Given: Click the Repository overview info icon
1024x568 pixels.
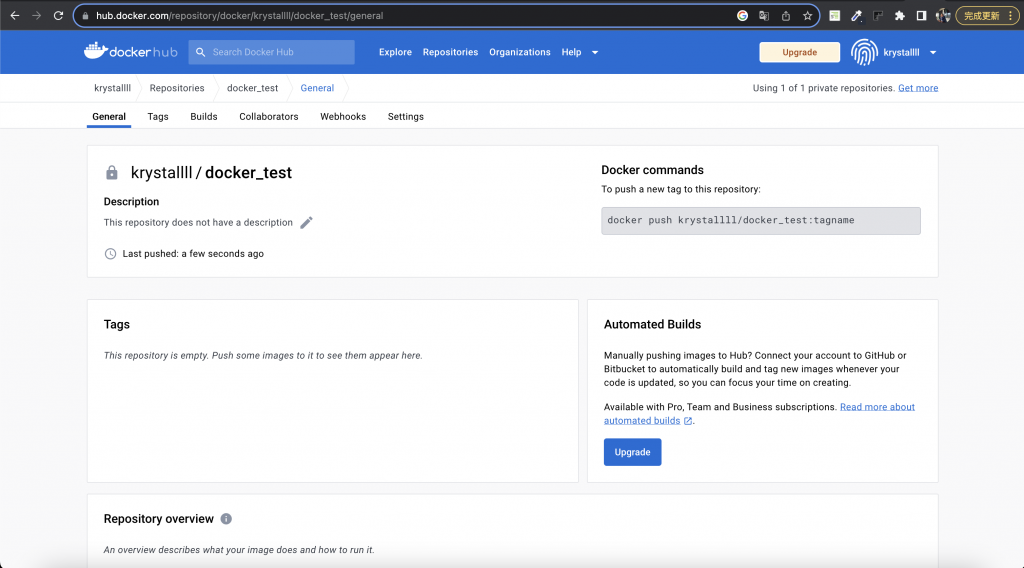Looking at the screenshot, I should point(226,519).
